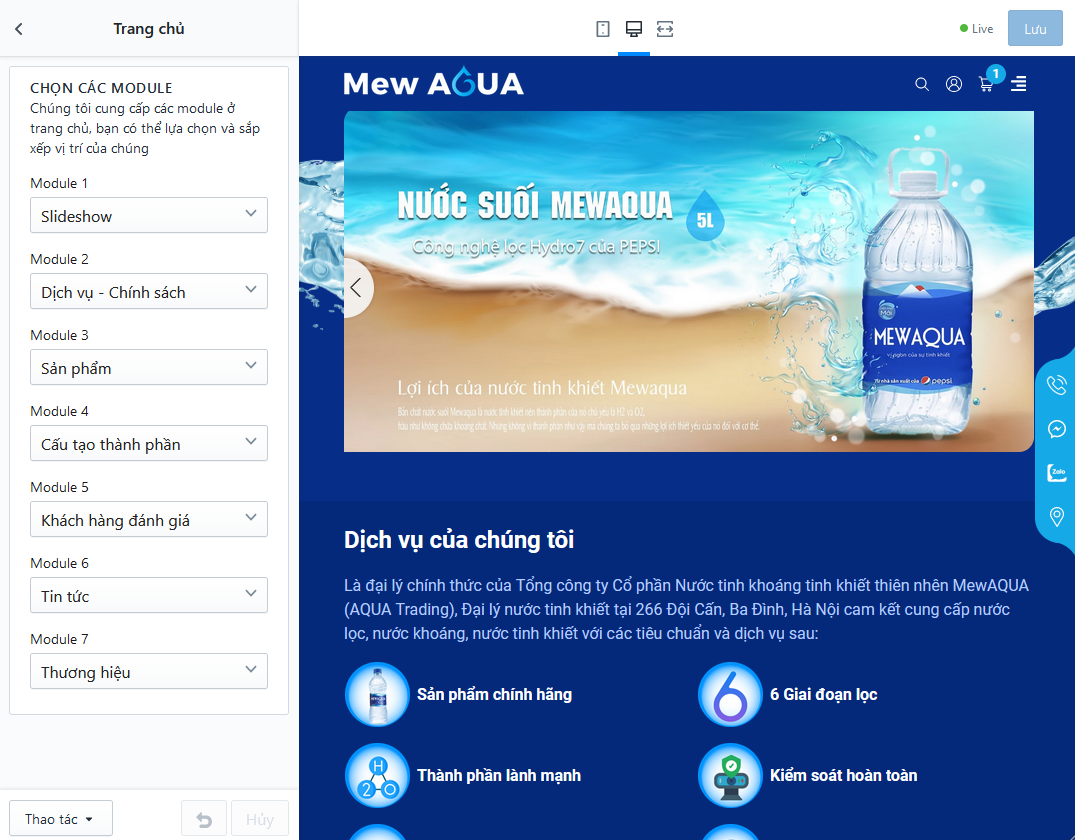The image size is (1075, 840).
Task: Click the Module 4 label
Action: click(59, 411)
